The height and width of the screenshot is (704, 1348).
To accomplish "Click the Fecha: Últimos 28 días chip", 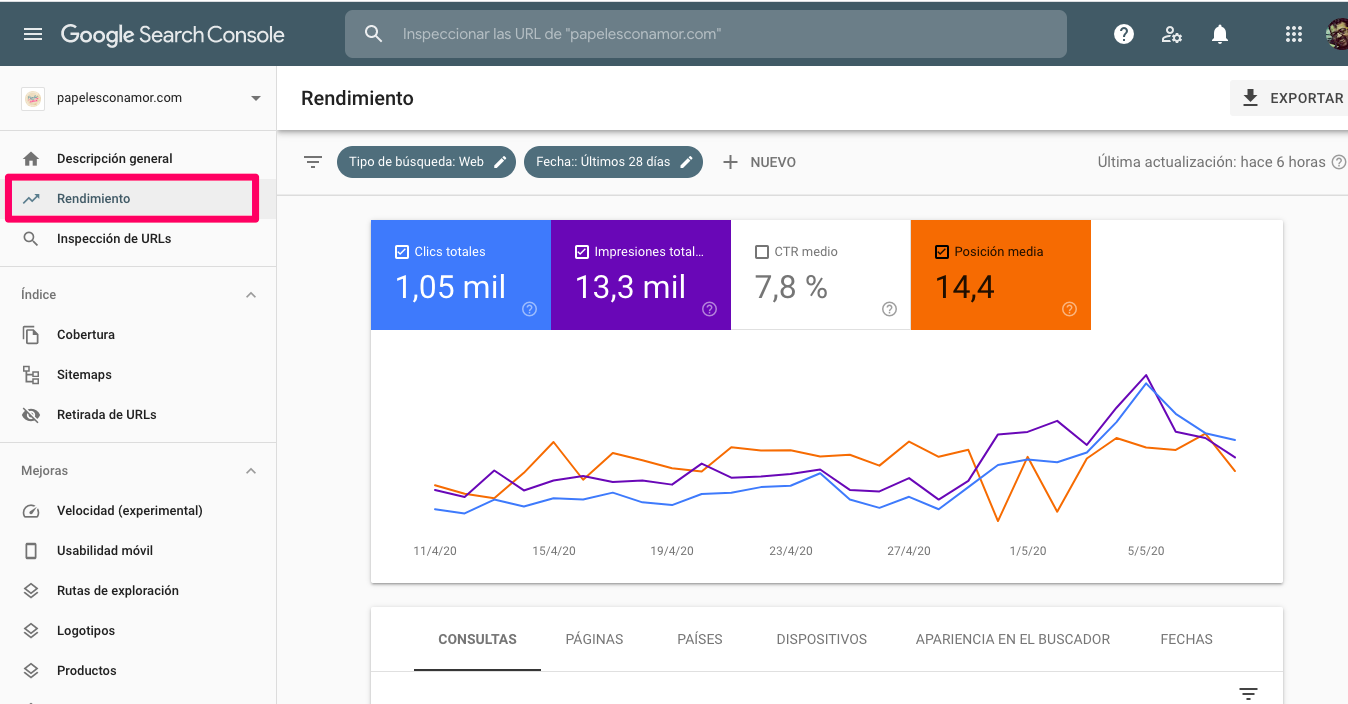I will (x=613, y=162).
